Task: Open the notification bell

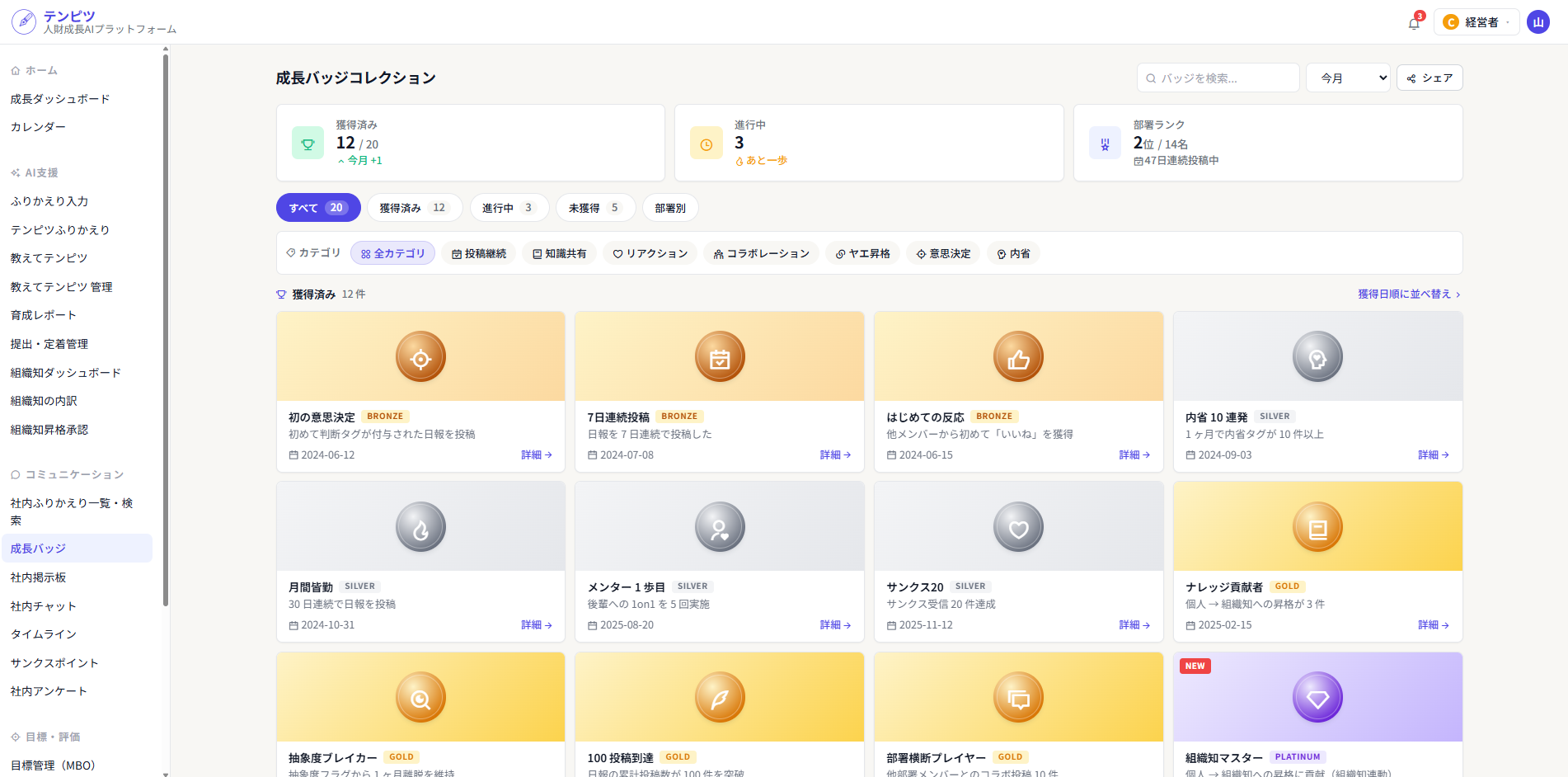Action: tap(1414, 22)
